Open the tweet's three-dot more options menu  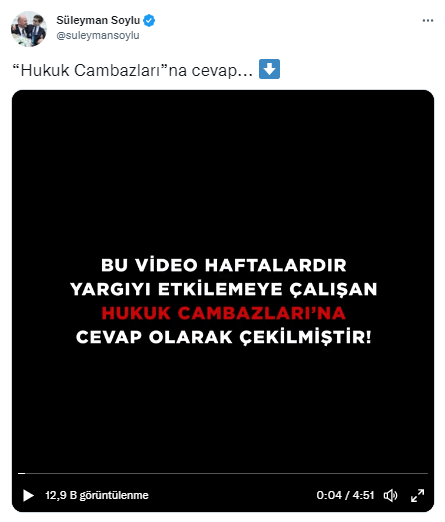[x=428, y=21]
